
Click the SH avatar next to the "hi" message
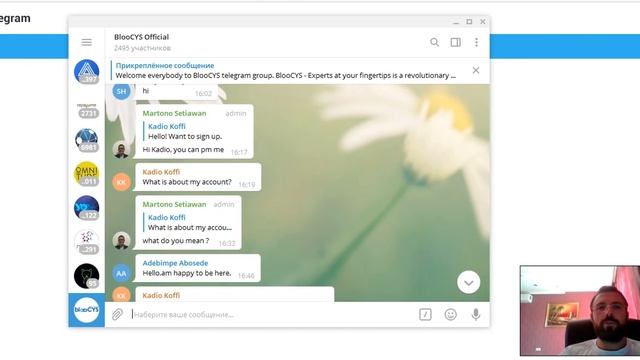(x=121, y=91)
